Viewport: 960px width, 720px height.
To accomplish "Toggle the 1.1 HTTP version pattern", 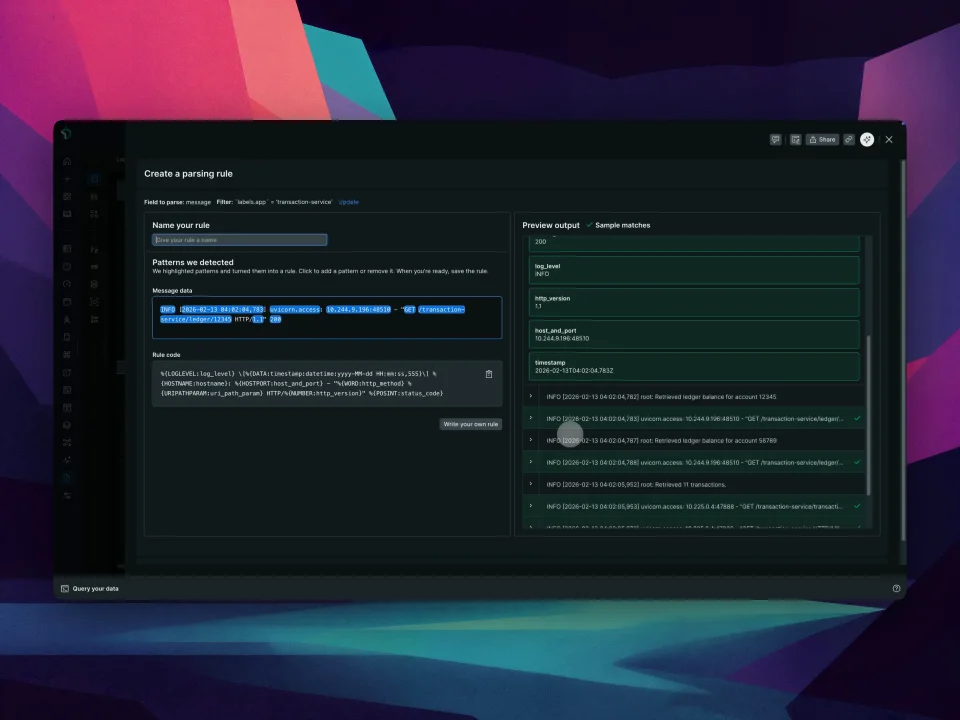I will coord(258,320).
